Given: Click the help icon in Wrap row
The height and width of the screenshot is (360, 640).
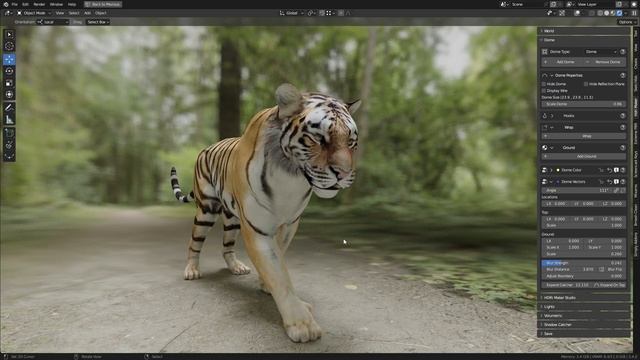Looking at the screenshot, I should click(x=622, y=127).
